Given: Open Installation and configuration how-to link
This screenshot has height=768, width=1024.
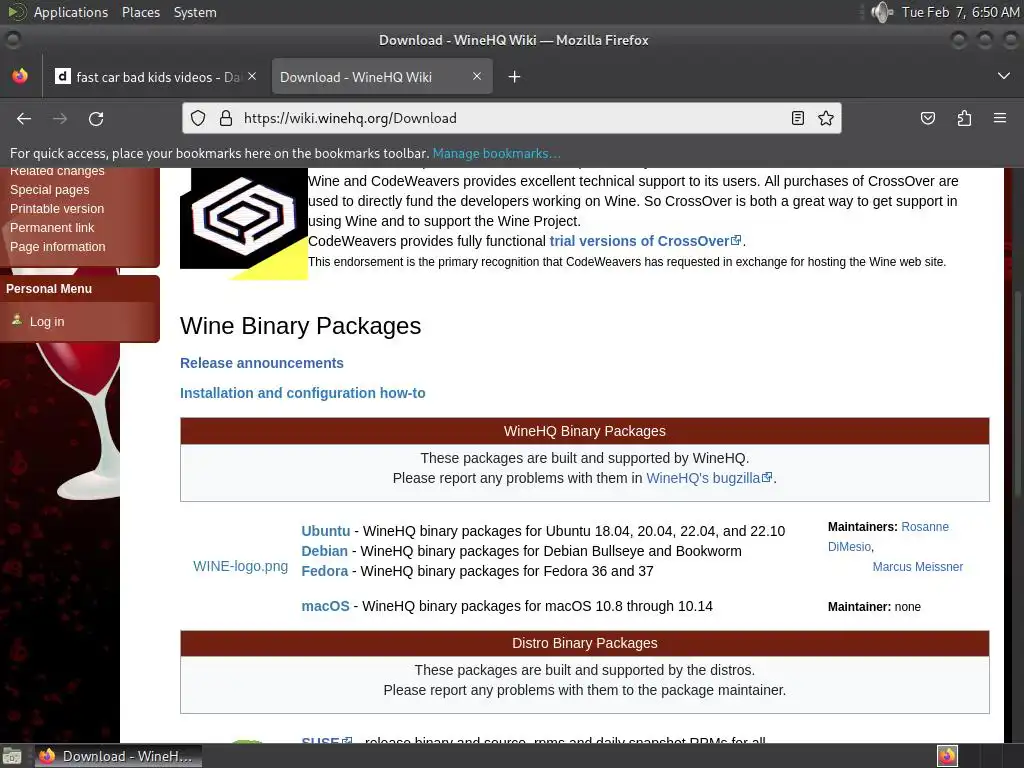Looking at the screenshot, I should click(302, 393).
